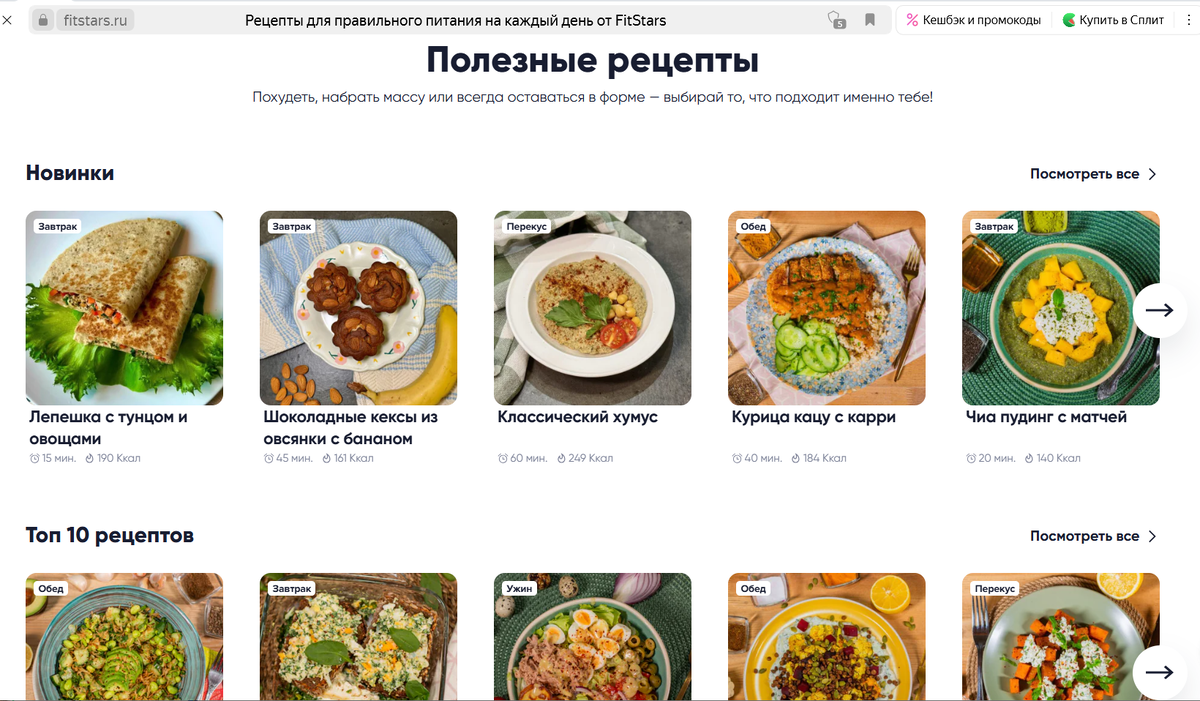Open the shield protection icon in address bar
1200x701 pixels.
point(836,20)
